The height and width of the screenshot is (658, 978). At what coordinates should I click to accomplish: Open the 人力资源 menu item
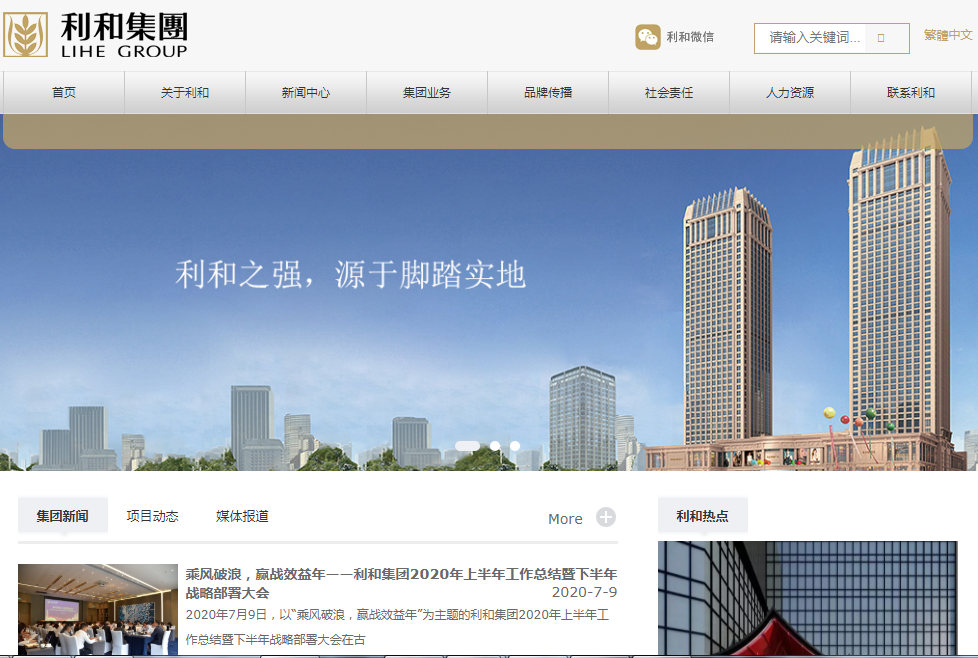[x=790, y=92]
